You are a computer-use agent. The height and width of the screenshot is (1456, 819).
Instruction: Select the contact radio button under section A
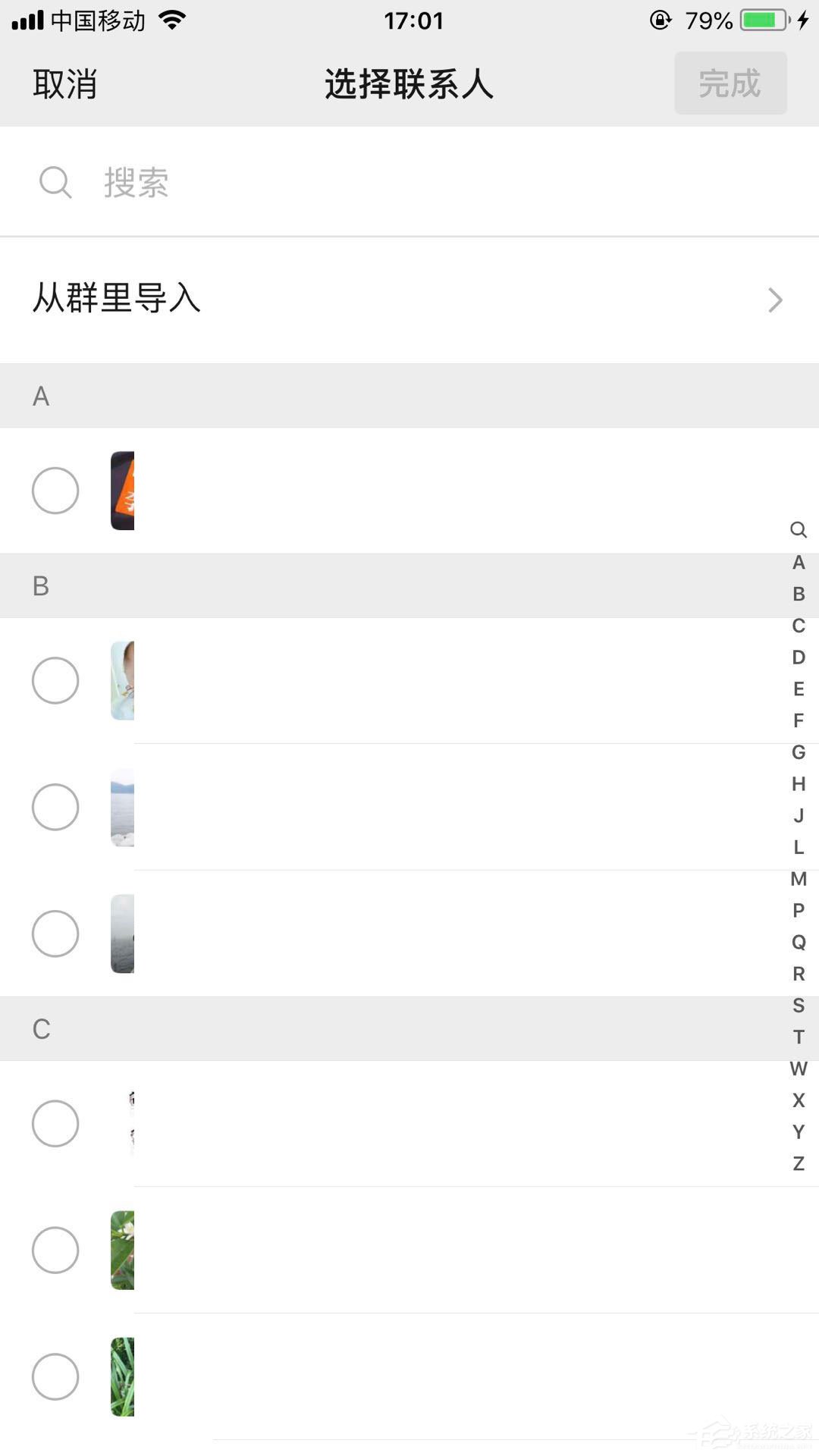coord(55,491)
